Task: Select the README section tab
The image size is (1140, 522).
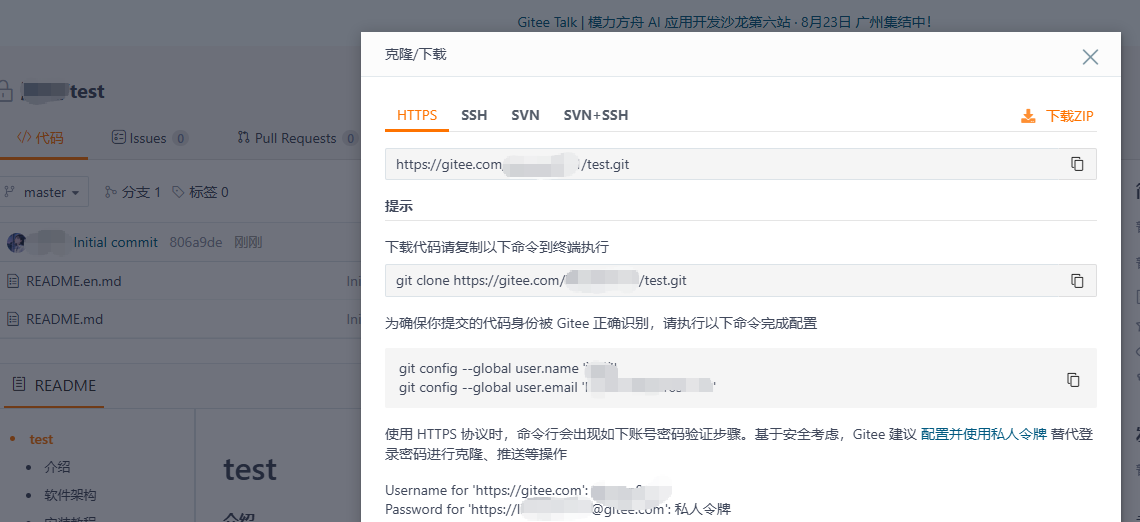Action: tap(55, 385)
